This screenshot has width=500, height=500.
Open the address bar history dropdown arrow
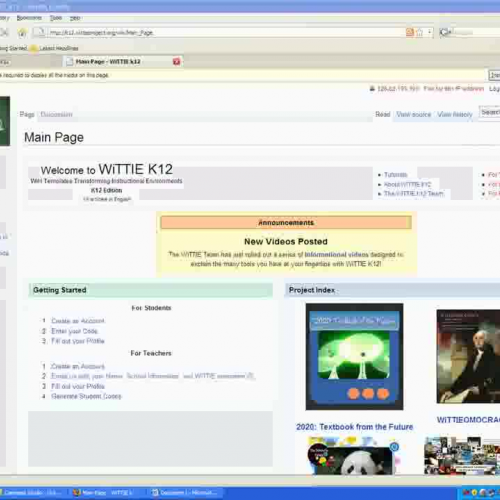click(430, 32)
